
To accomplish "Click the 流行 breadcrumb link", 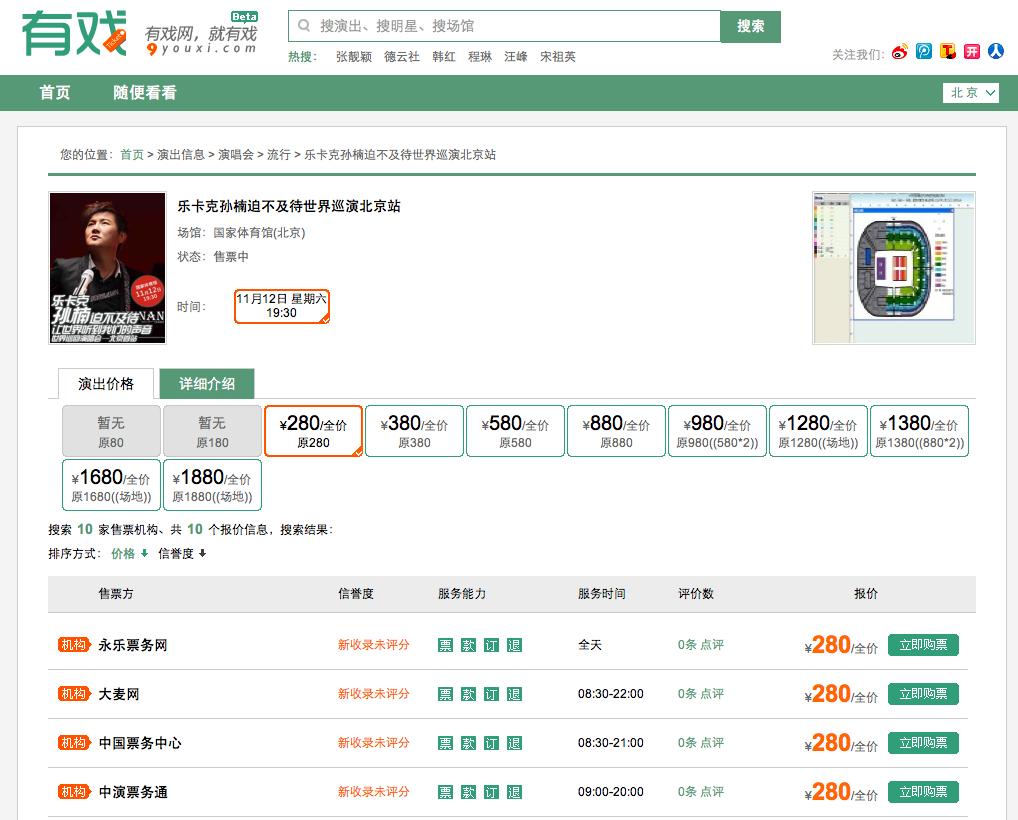I will coord(279,155).
